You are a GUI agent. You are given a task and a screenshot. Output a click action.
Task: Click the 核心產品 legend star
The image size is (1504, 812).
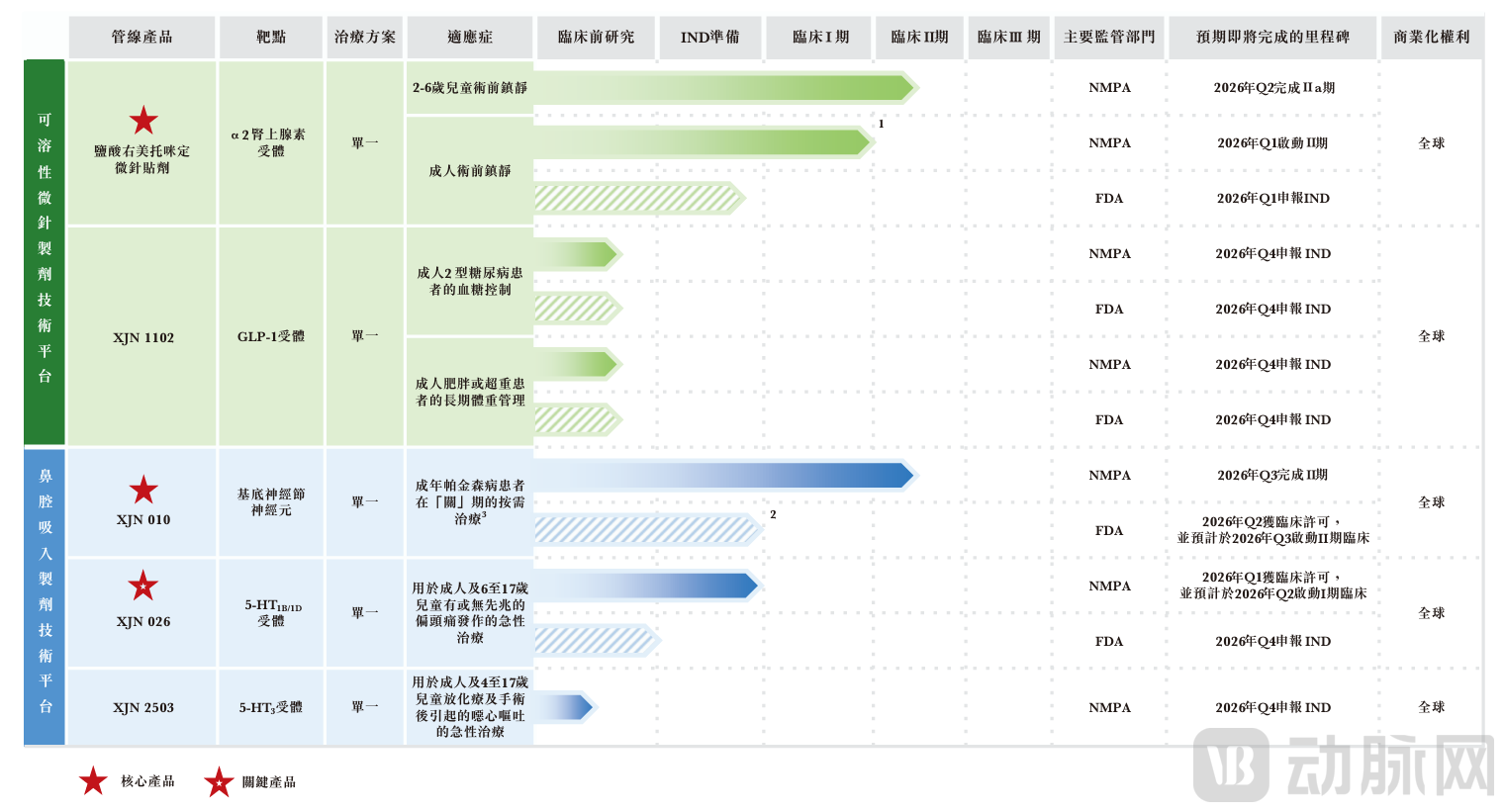pos(92,780)
